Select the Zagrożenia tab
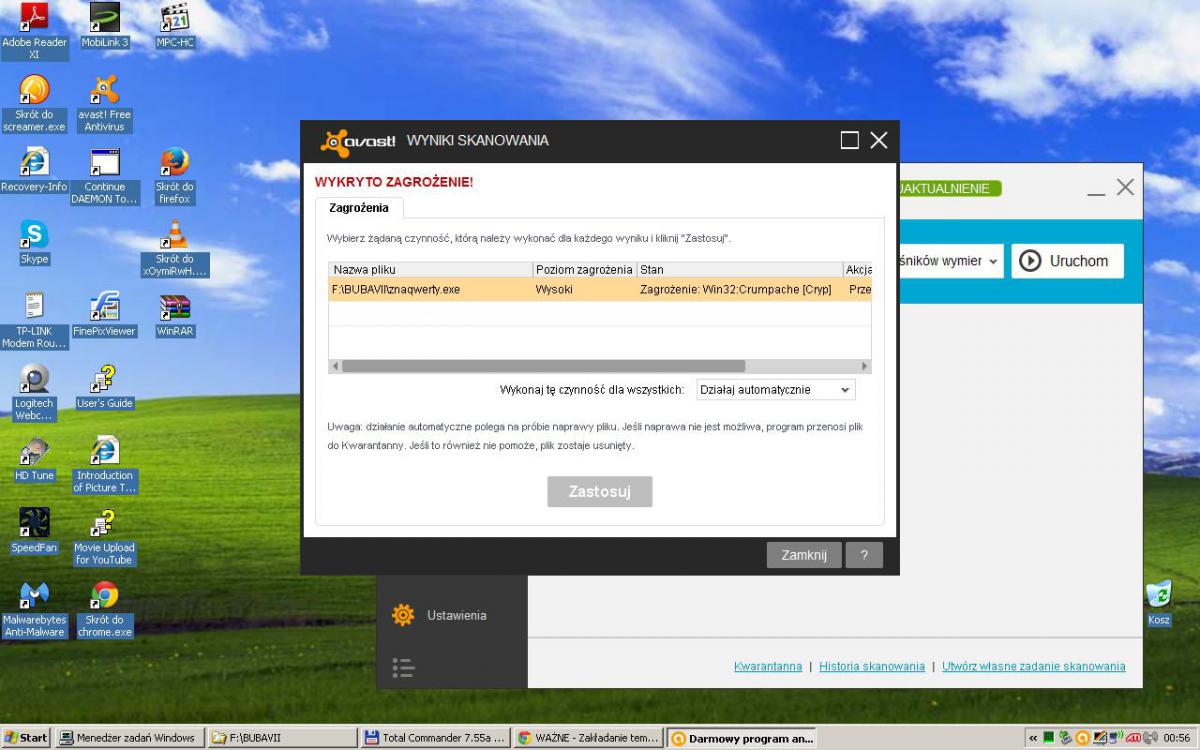Viewport: 1200px width, 750px height. tap(360, 207)
